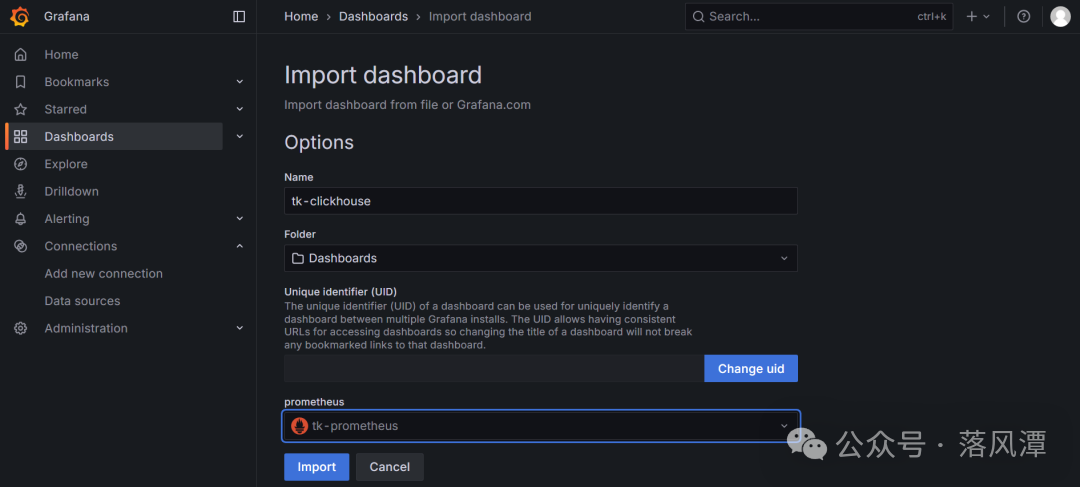Expand the Alerting section chevron

240,218
